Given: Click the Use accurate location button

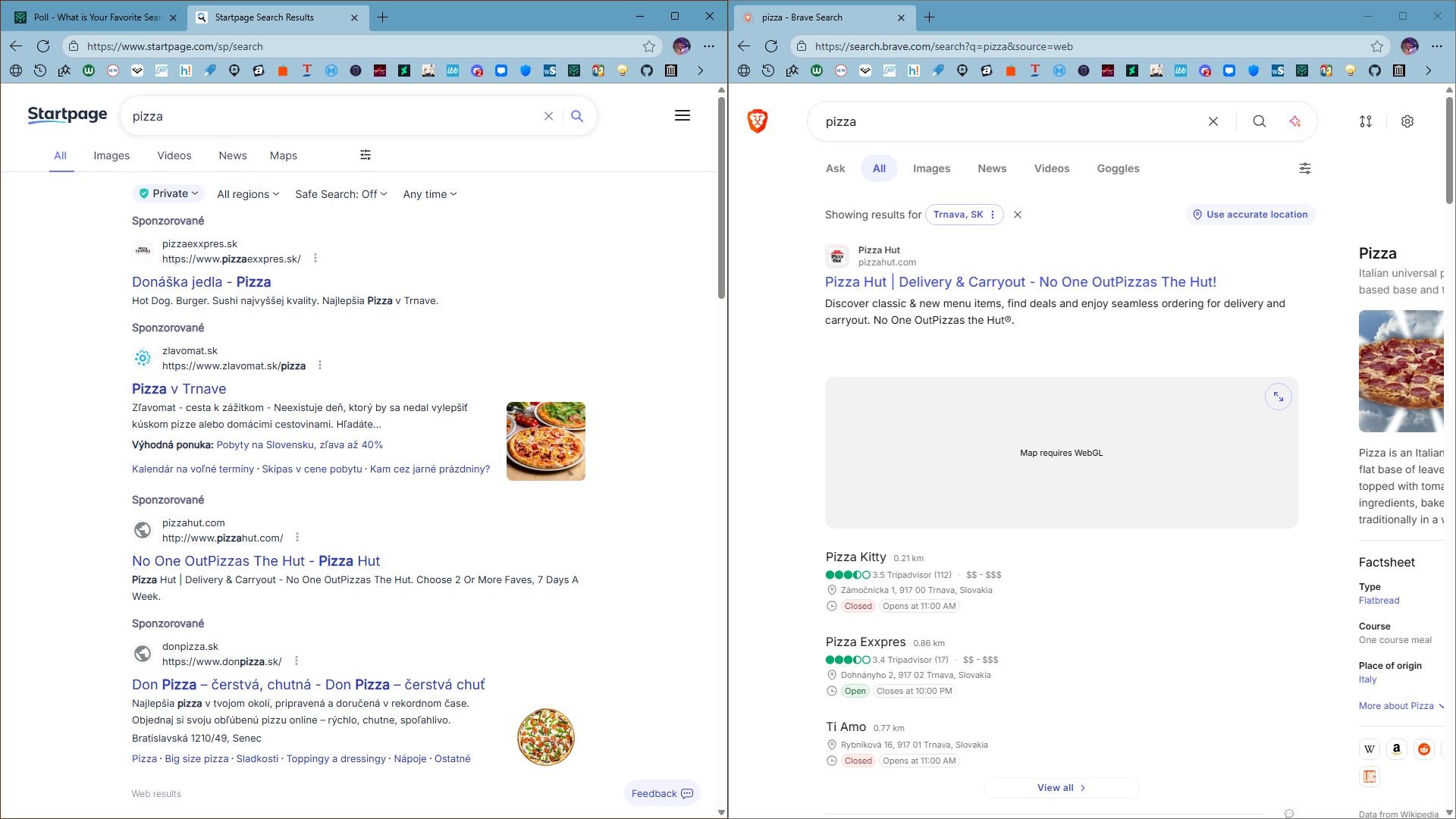Looking at the screenshot, I should click(1250, 215).
